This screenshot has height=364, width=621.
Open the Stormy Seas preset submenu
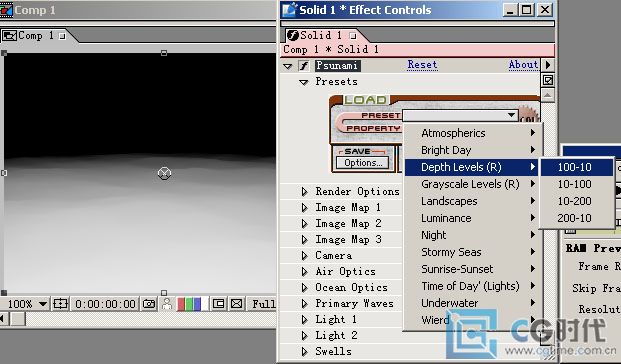(x=471, y=252)
